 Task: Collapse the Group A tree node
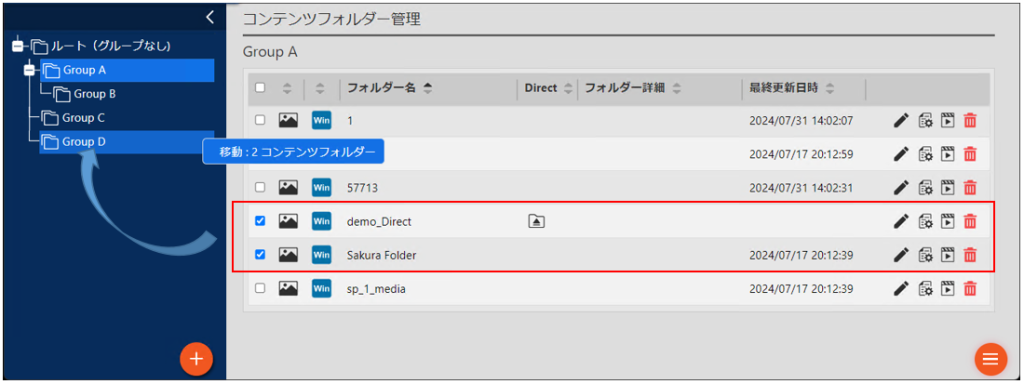(x=29, y=70)
